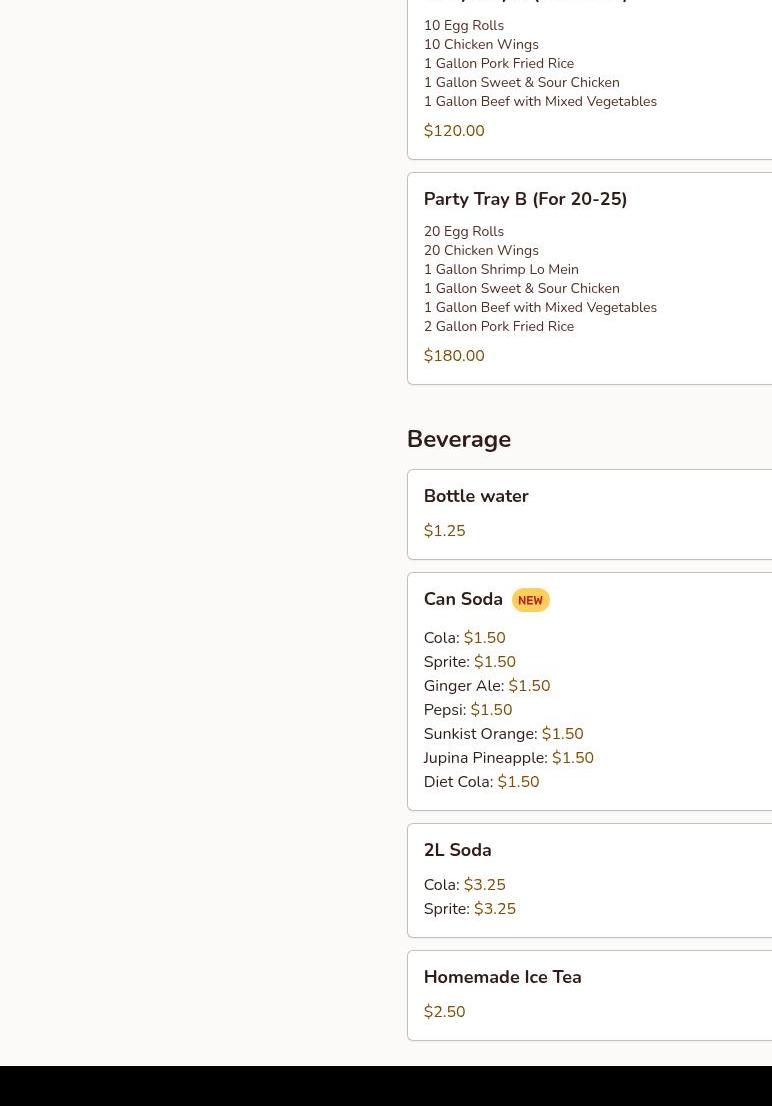Open the 2L Soda item title

point(457,850)
